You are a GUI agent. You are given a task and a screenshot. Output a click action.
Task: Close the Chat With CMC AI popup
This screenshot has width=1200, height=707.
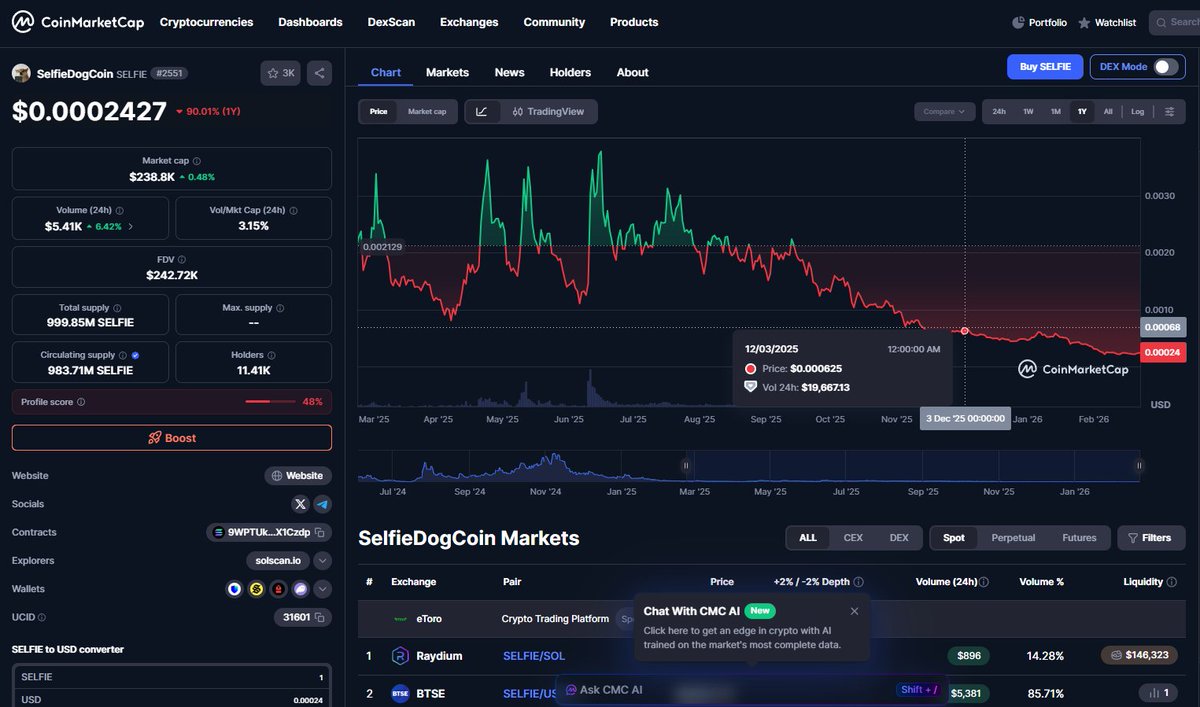(854, 611)
